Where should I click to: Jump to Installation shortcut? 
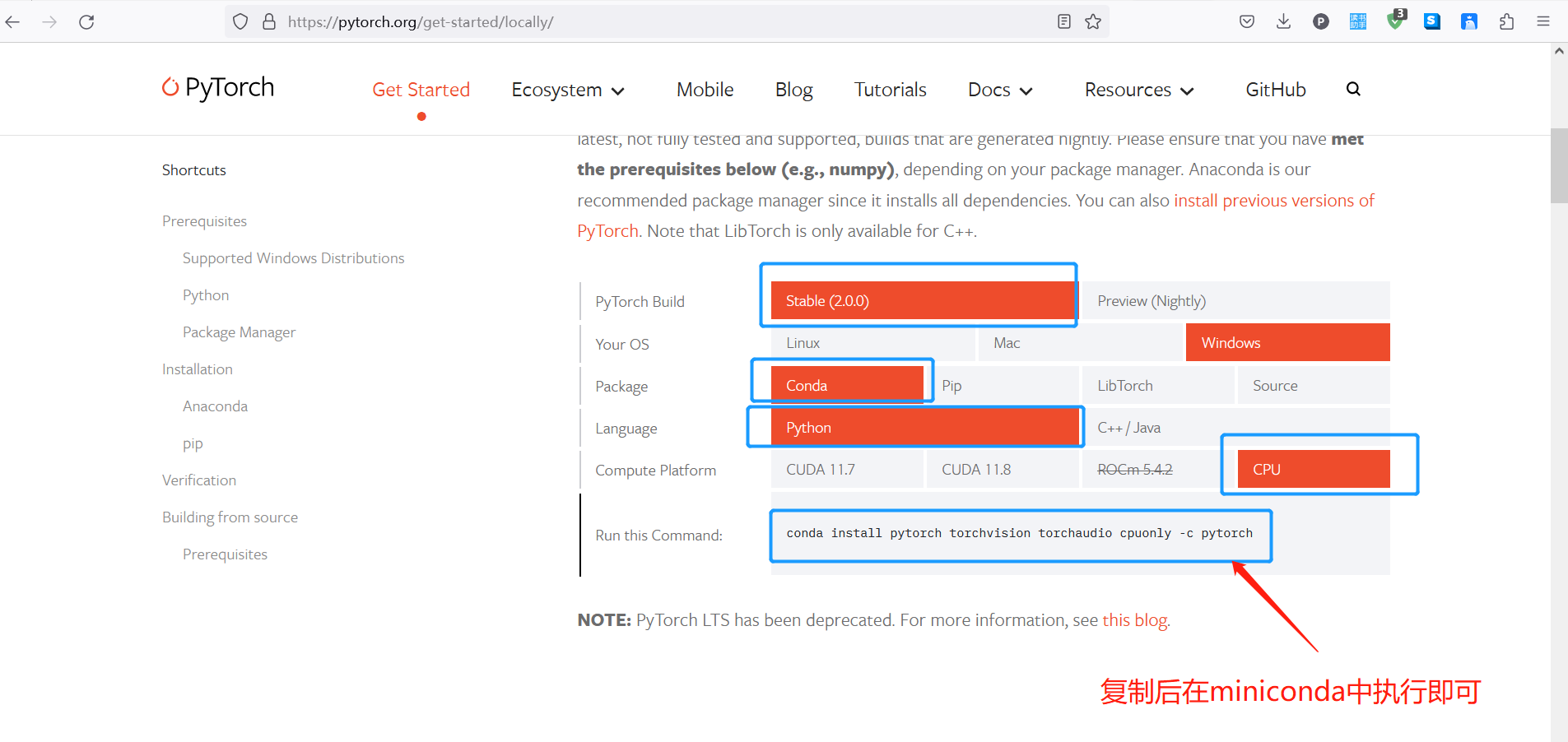[198, 369]
